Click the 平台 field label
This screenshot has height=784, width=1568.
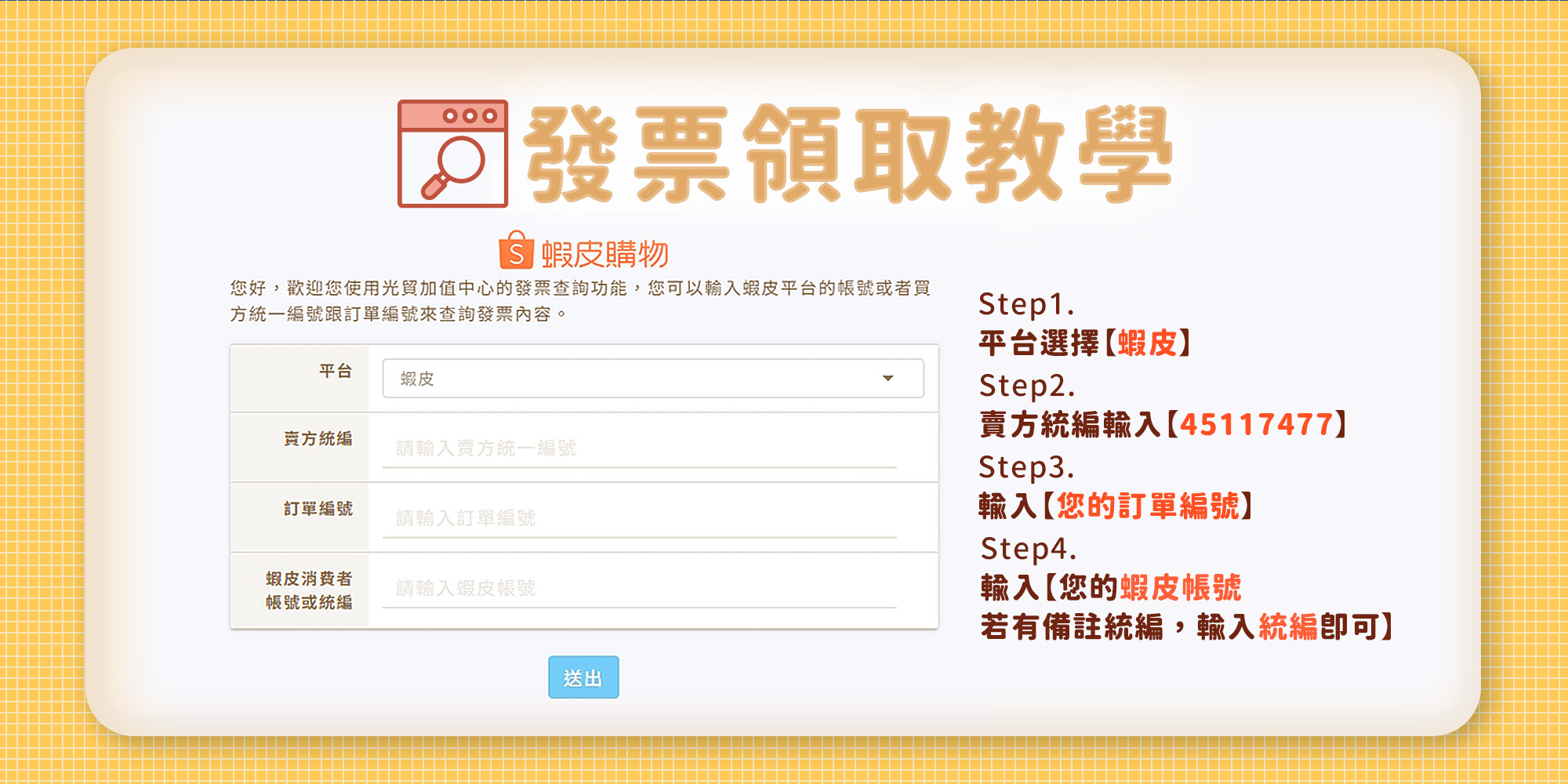click(336, 371)
